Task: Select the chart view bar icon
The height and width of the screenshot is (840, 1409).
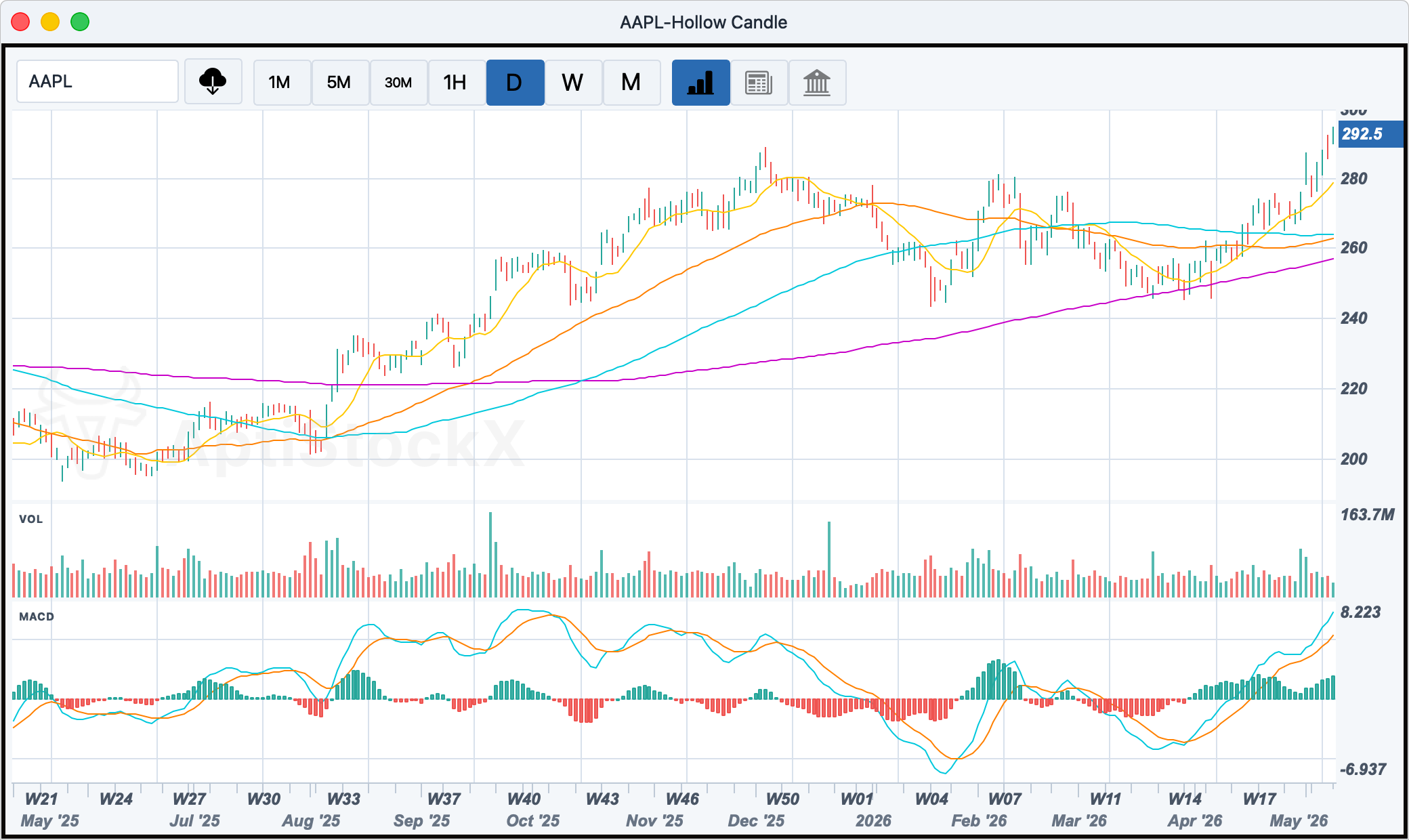Action: click(x=700, y=82)
